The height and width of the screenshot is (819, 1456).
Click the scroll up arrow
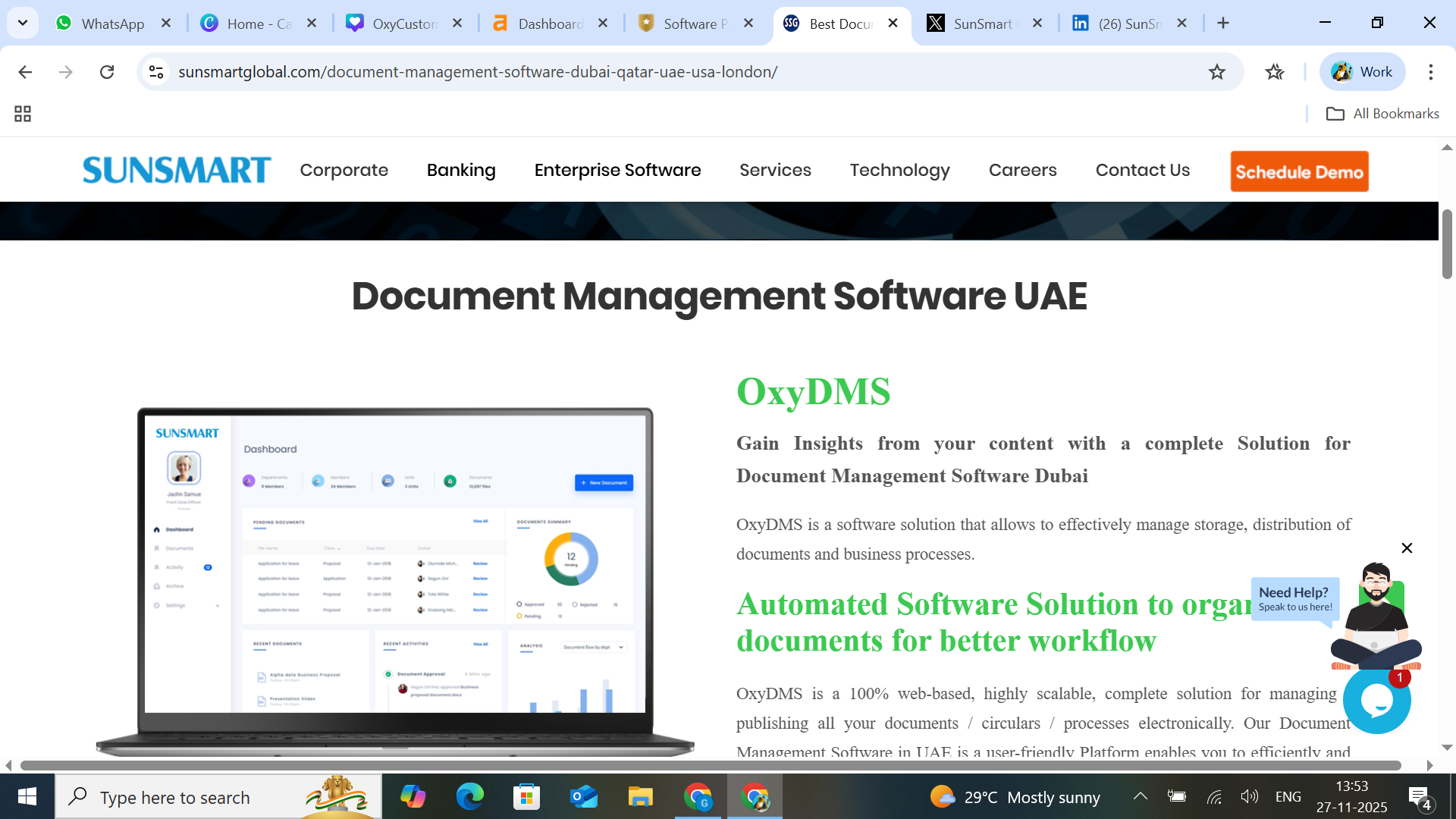[1447, 148]
